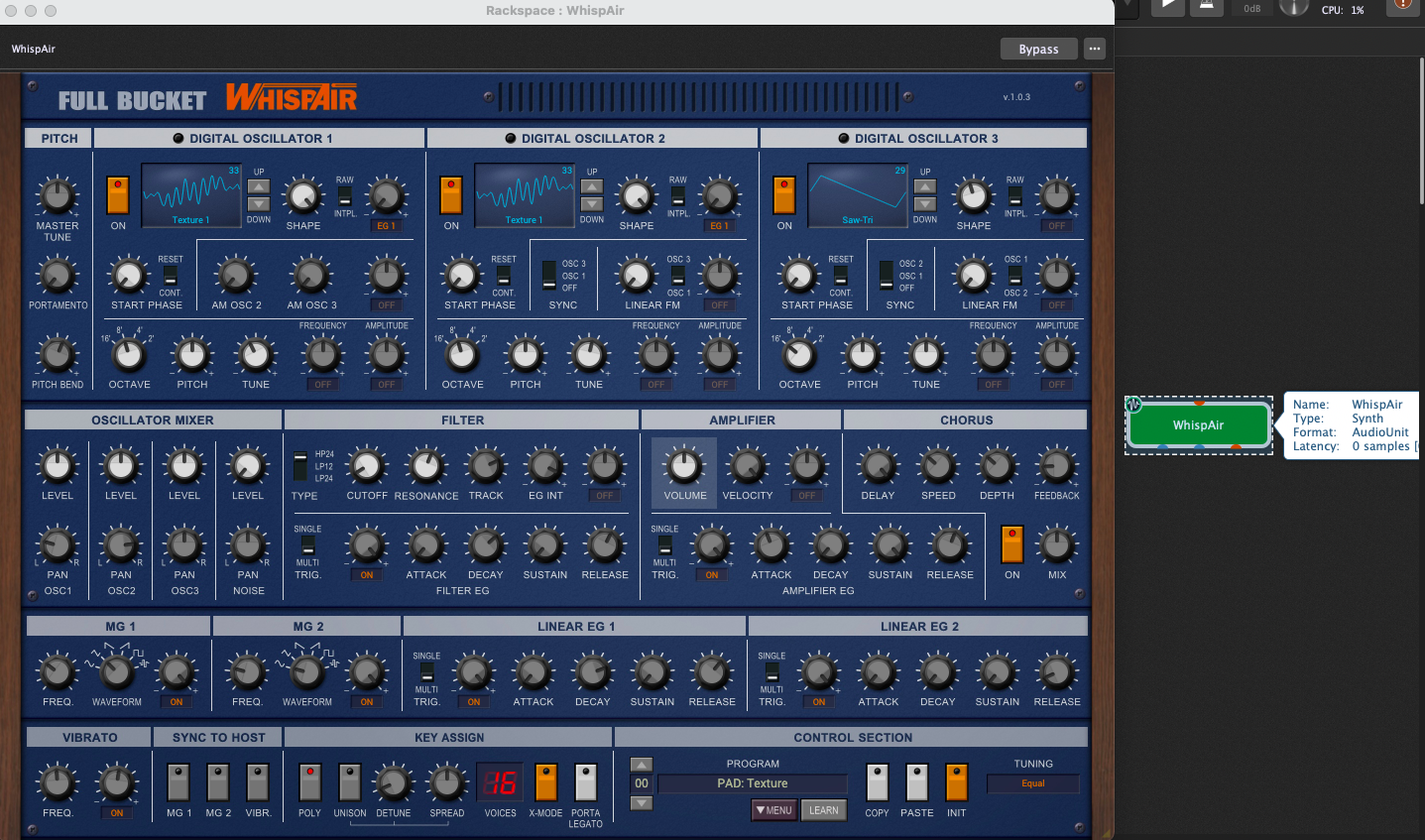The height and width of the screenshot is (840, 1425).
Task: Open the Equal tuning selector
Action: 1033,783
